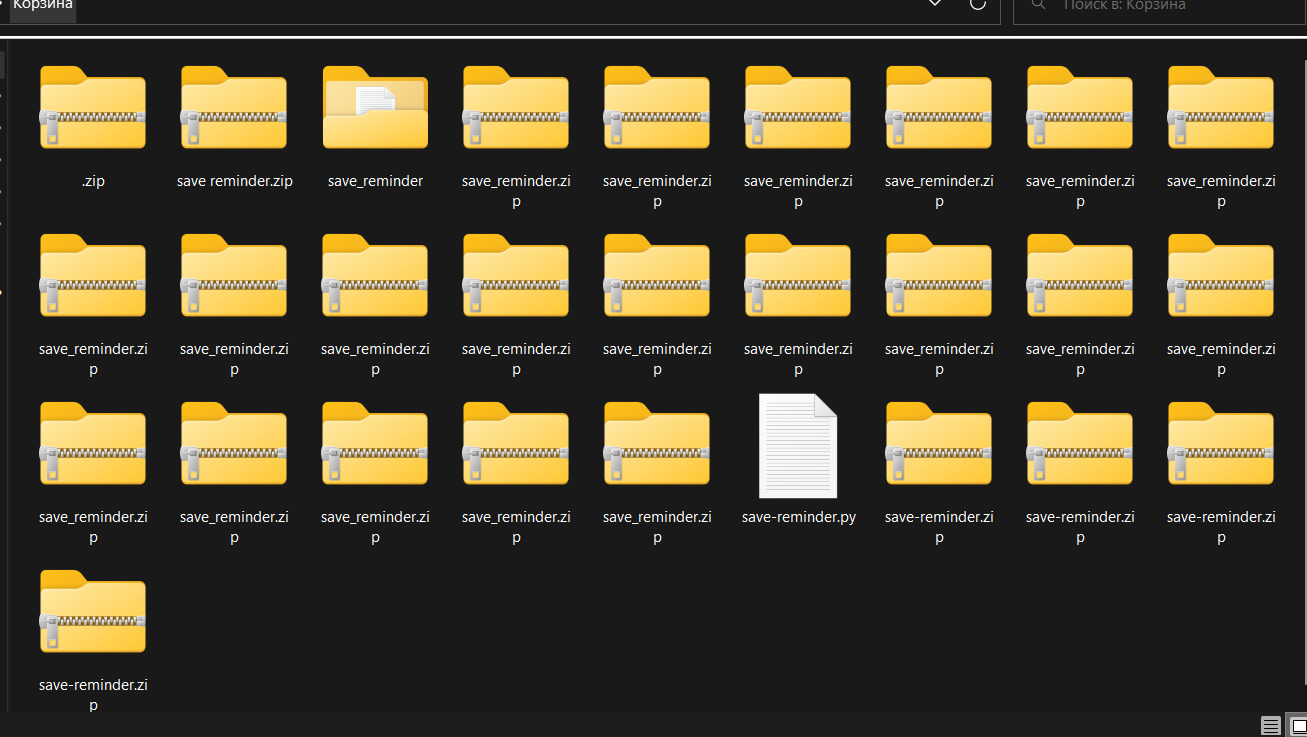Select the "save reminder.zip" archive with space in name

click(x=234, y=109)
